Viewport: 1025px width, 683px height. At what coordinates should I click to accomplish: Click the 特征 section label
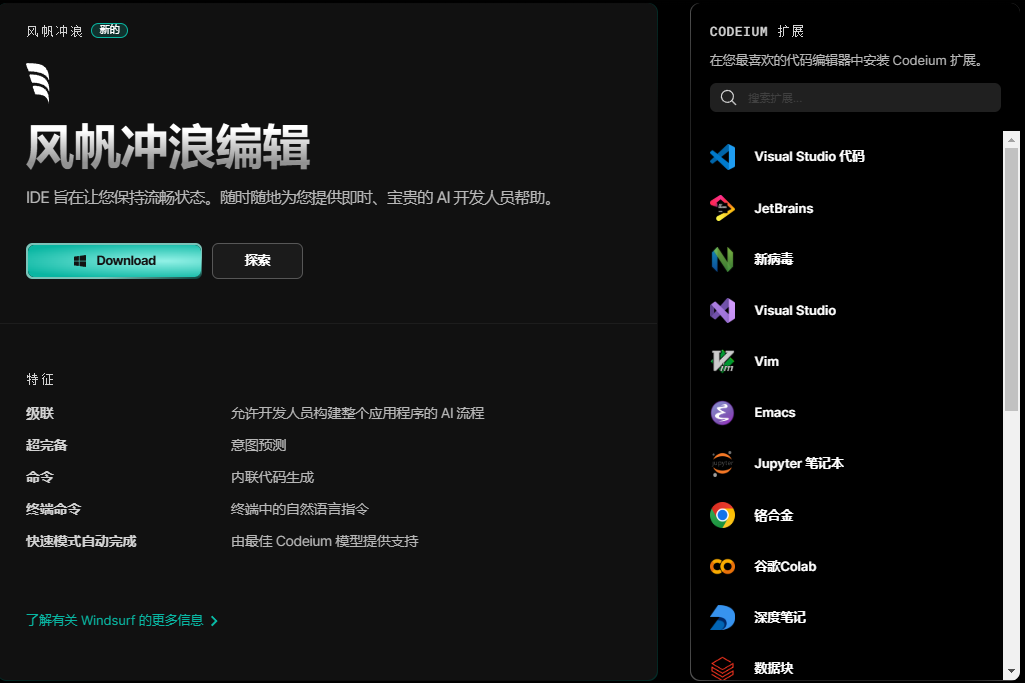pyautogui.click(x=40, y=379)
